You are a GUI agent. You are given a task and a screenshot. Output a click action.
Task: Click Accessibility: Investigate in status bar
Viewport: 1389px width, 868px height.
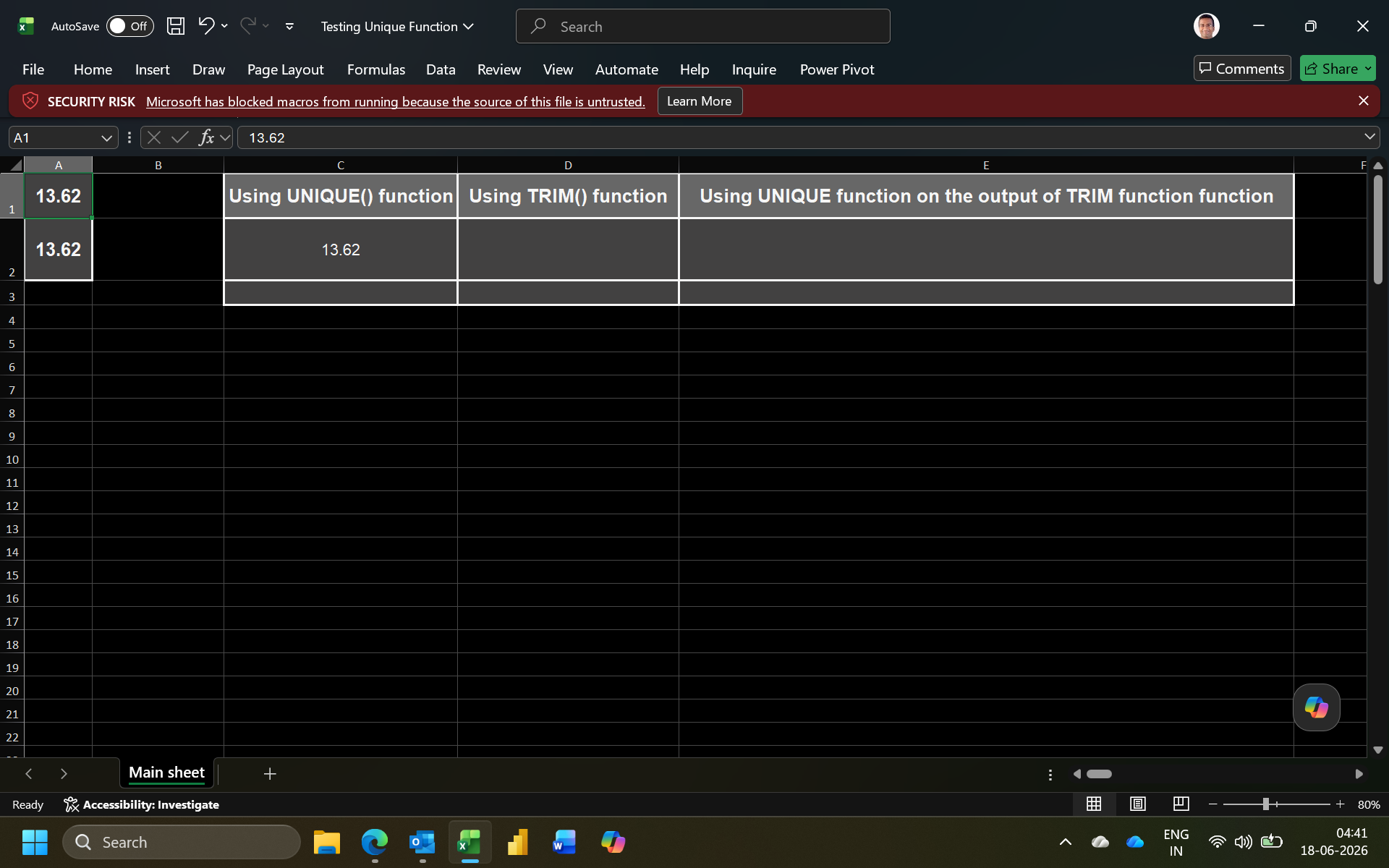142,804
